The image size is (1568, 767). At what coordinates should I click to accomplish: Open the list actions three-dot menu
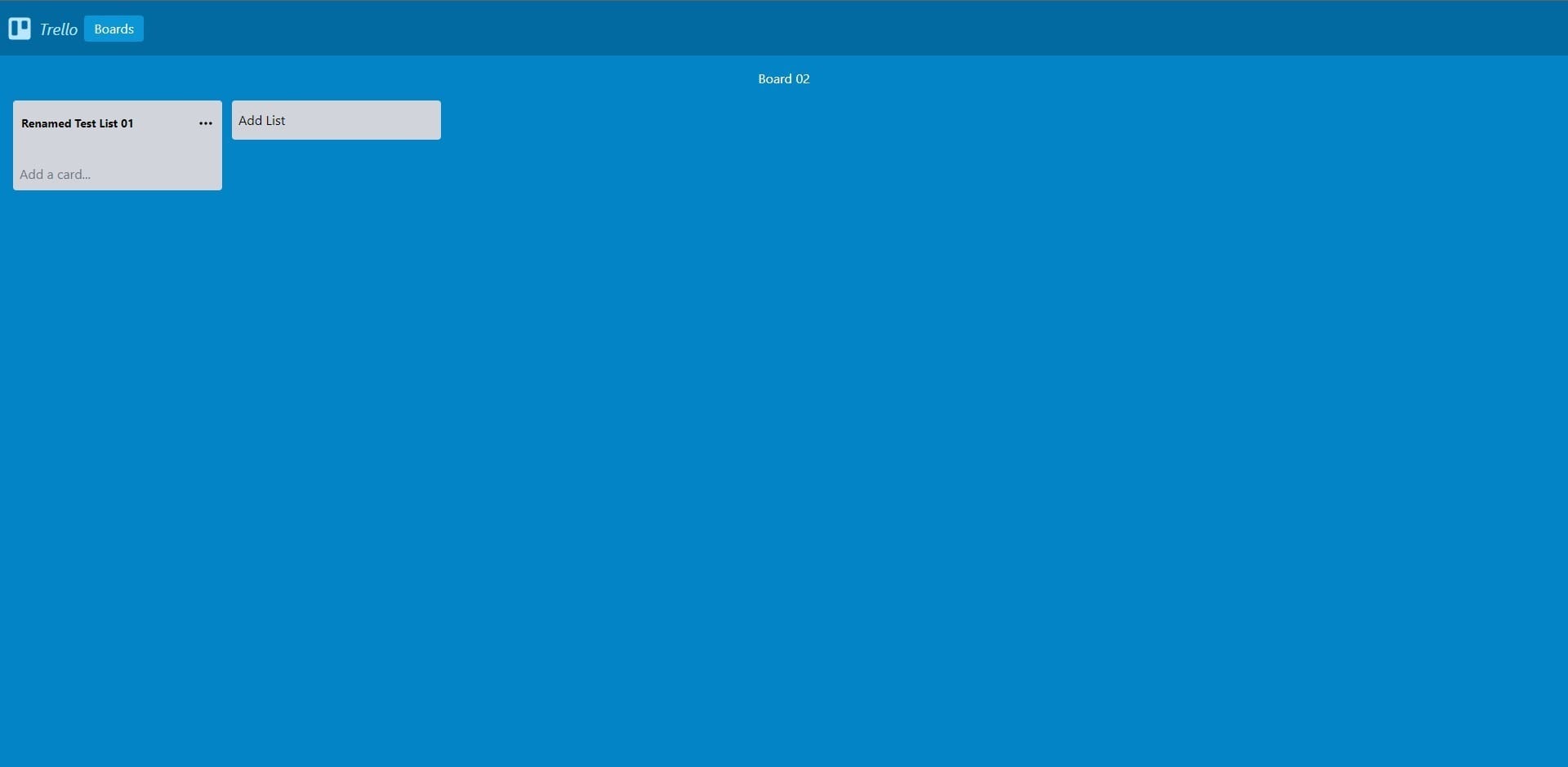(206, 123)
